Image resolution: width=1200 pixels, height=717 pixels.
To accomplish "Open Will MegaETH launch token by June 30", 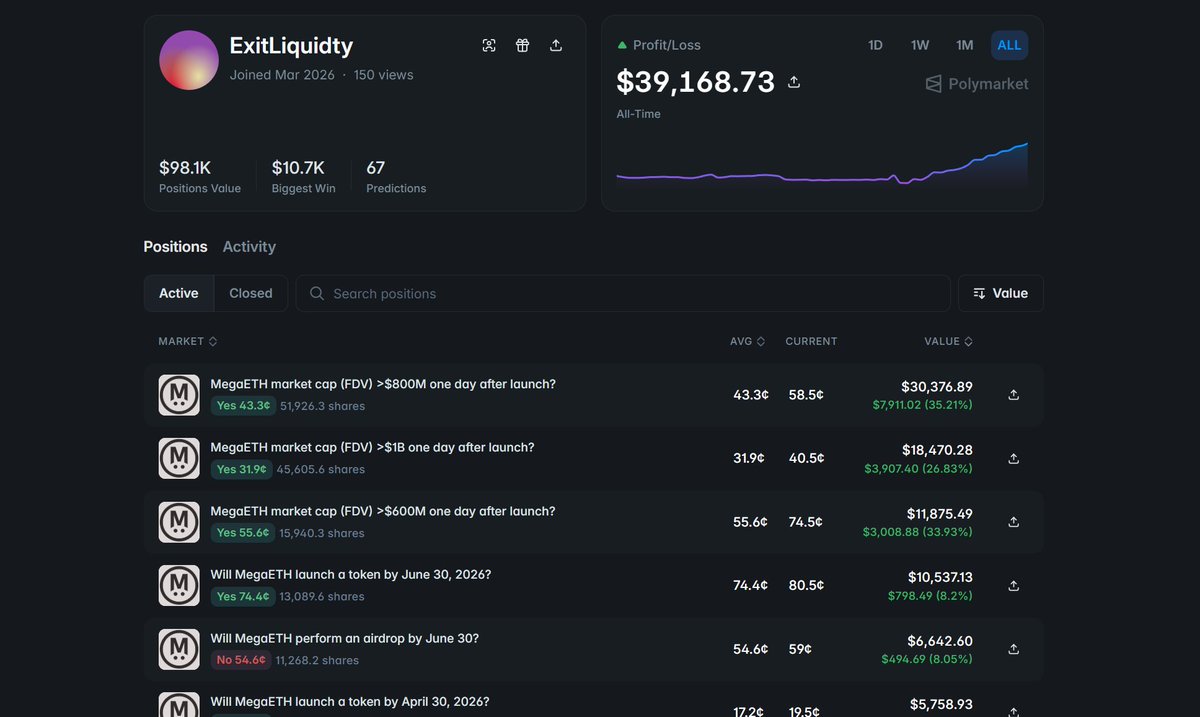I will (x=351, y=574).
